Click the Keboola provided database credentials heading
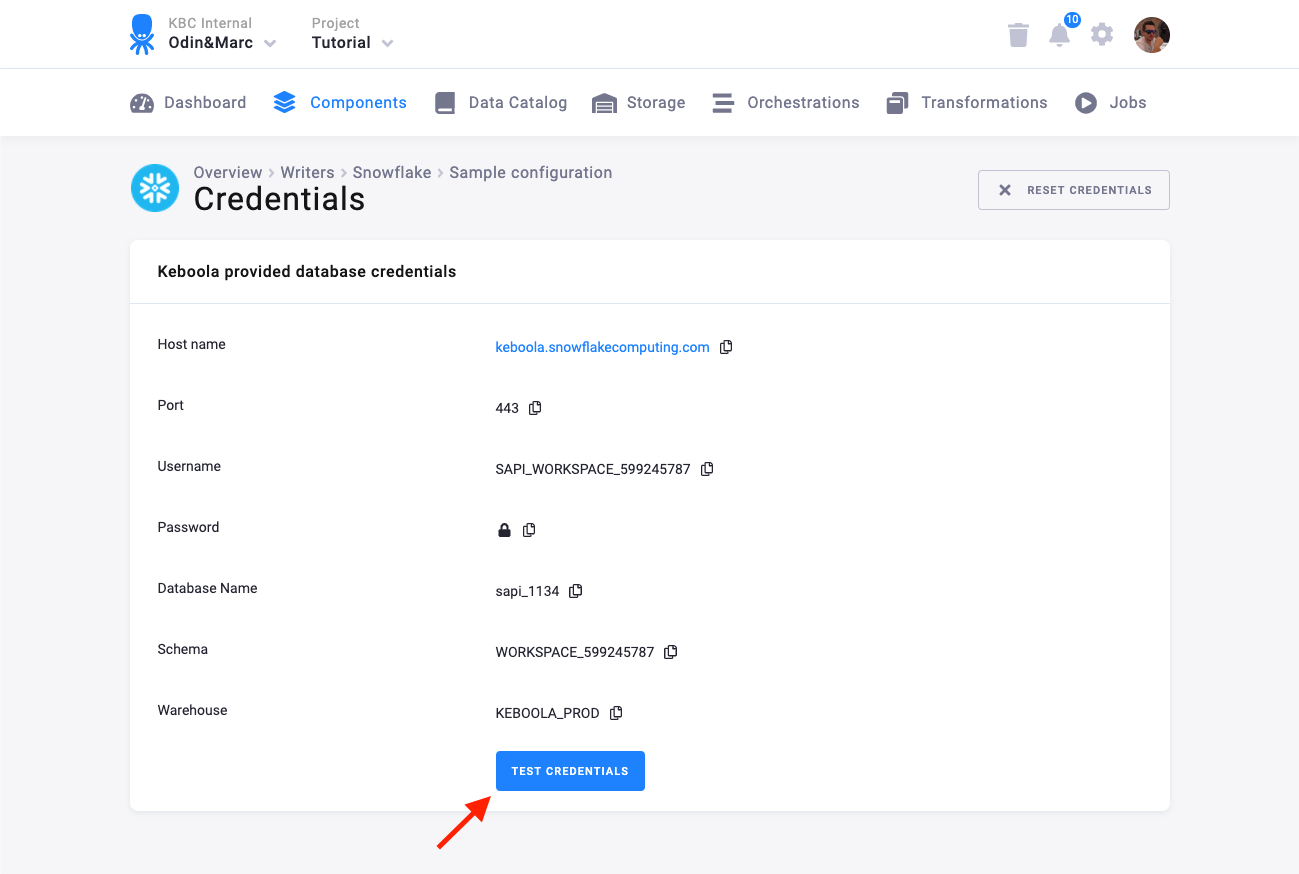The image size is (1299, 874). pos(307,271)
